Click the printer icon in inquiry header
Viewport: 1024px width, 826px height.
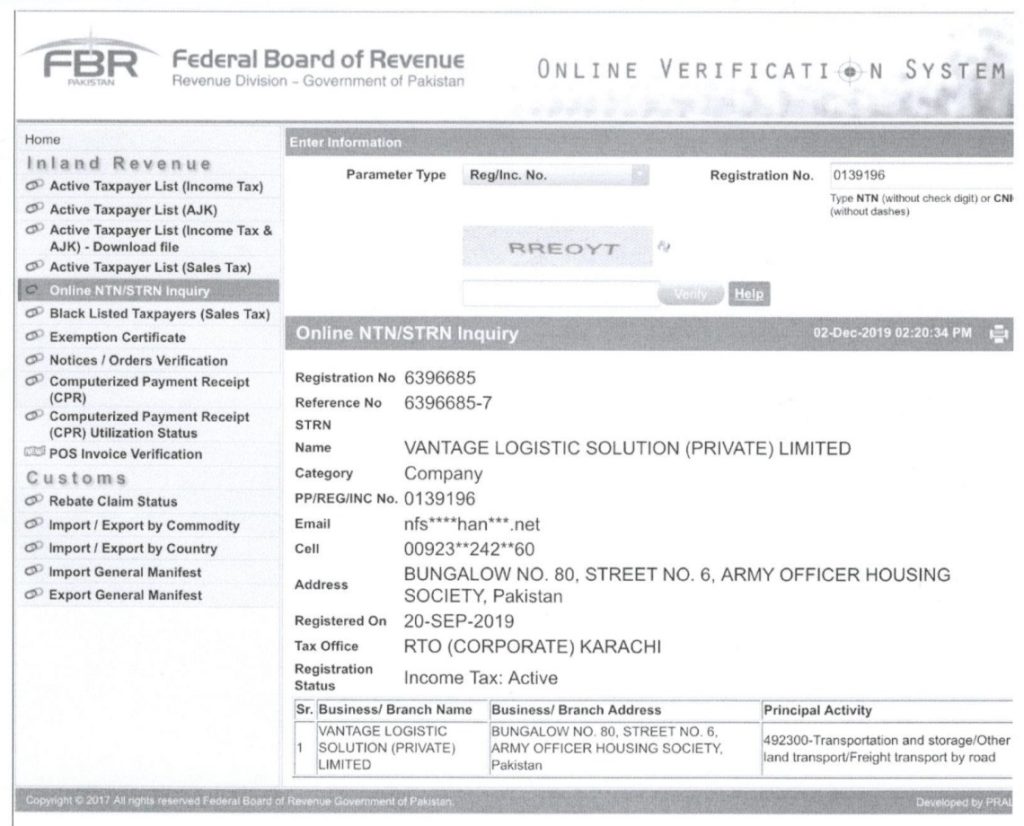[999, 334]
